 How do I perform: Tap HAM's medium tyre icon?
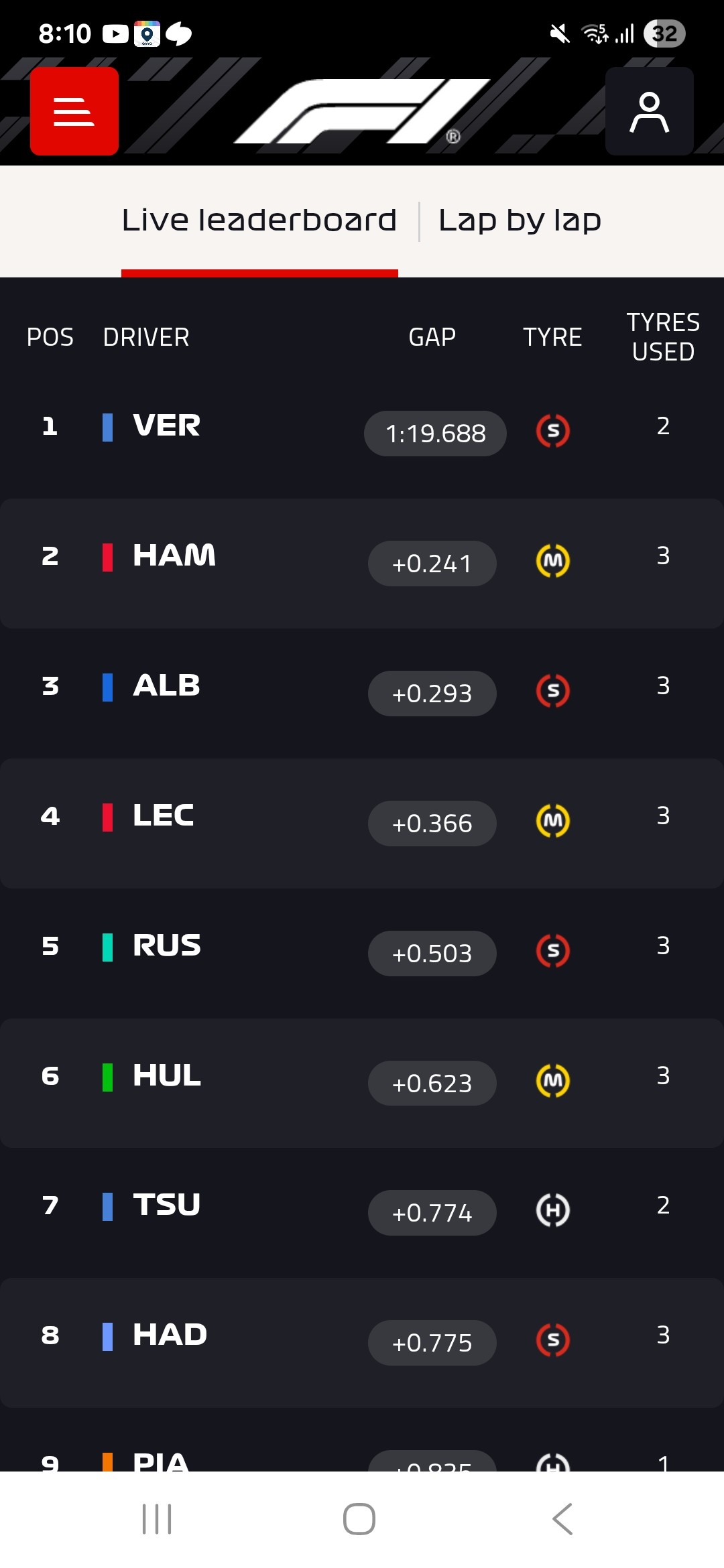[553, 561]
